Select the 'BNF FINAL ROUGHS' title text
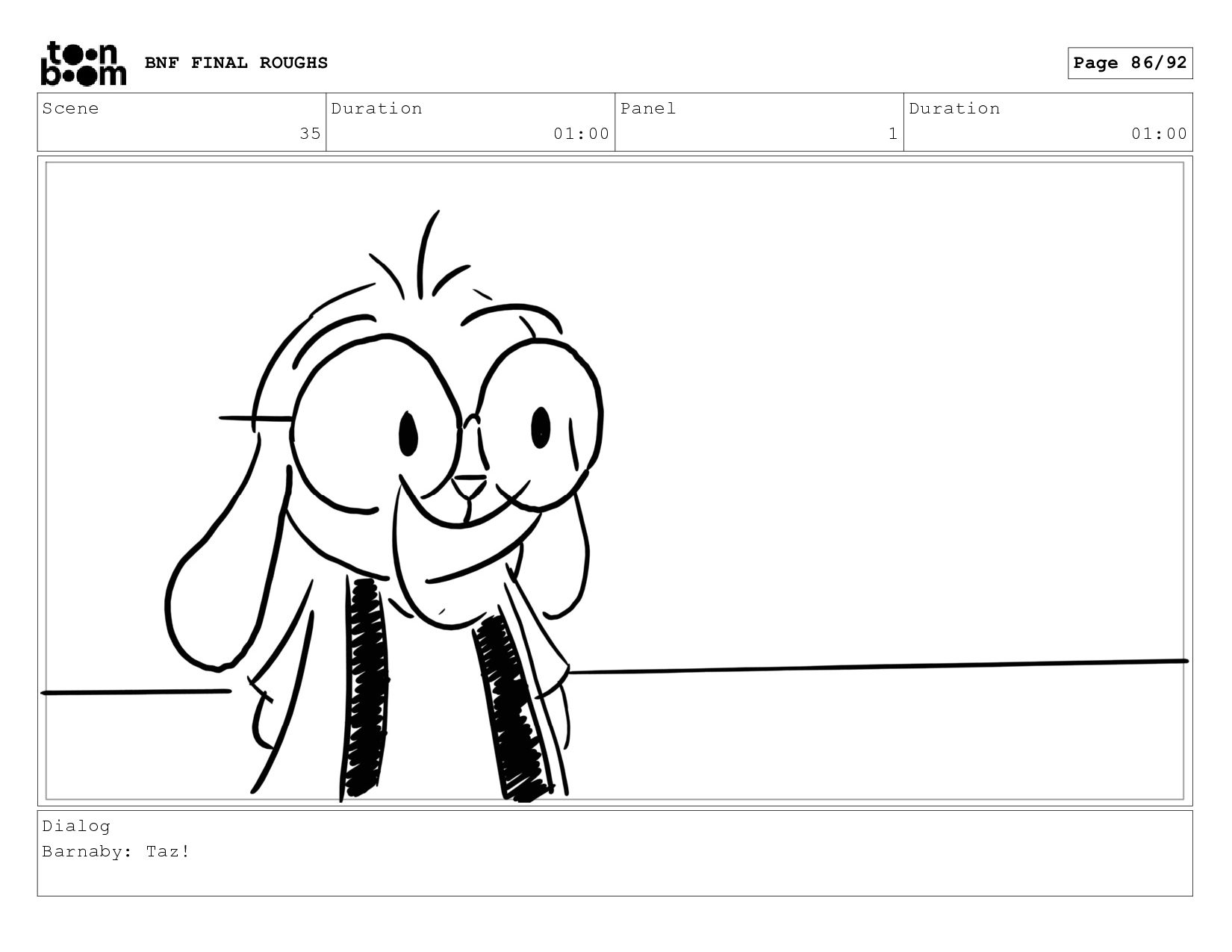1232x952 pixels. coord(236,63)
